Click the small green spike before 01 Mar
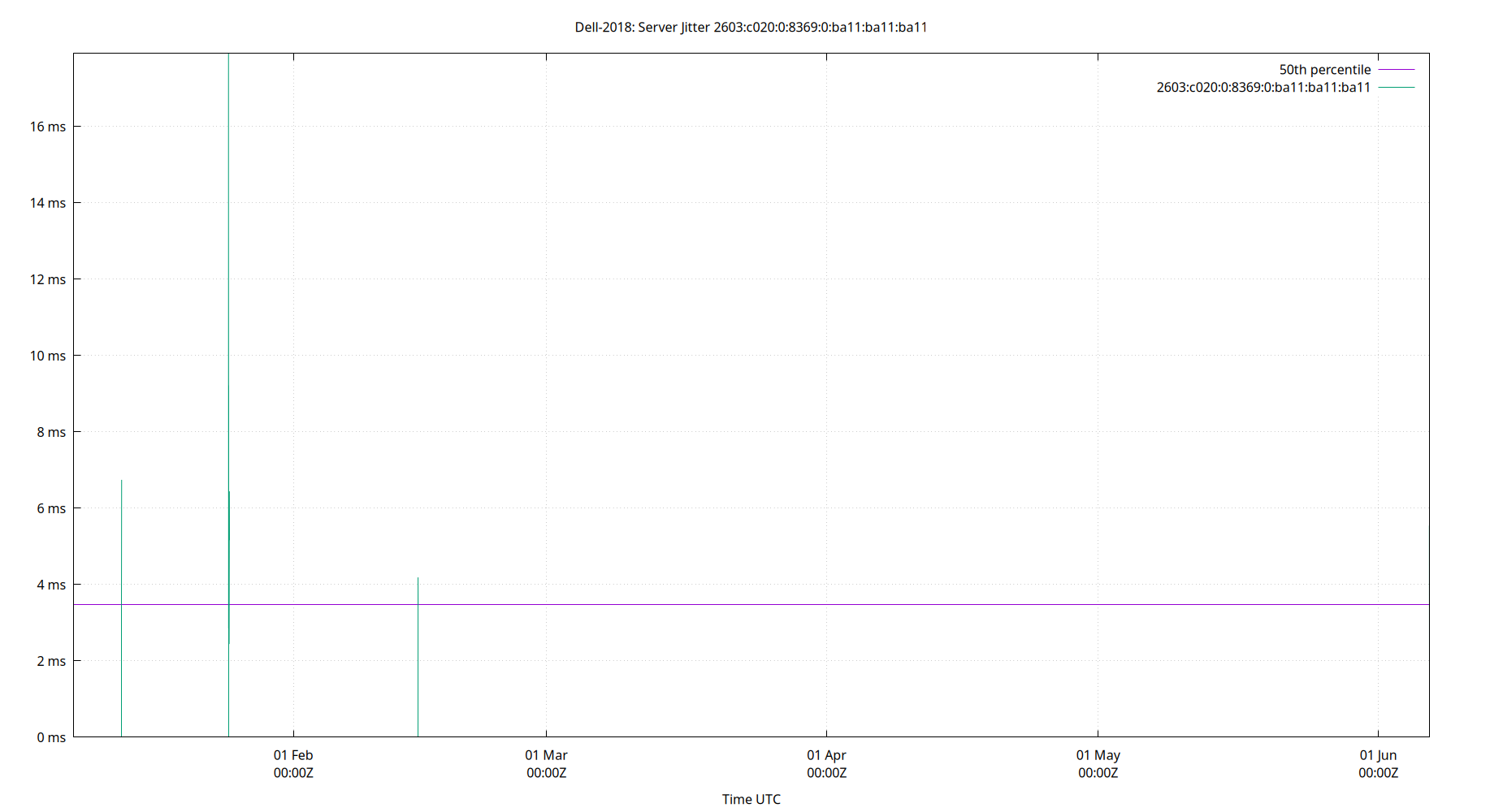This screenshot has height=812, width=1503. point(418,650)
